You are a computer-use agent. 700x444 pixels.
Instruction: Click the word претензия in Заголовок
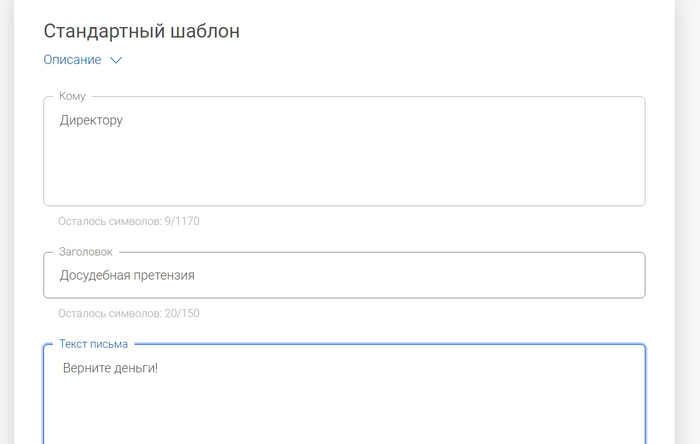click(x=162, y=275)
